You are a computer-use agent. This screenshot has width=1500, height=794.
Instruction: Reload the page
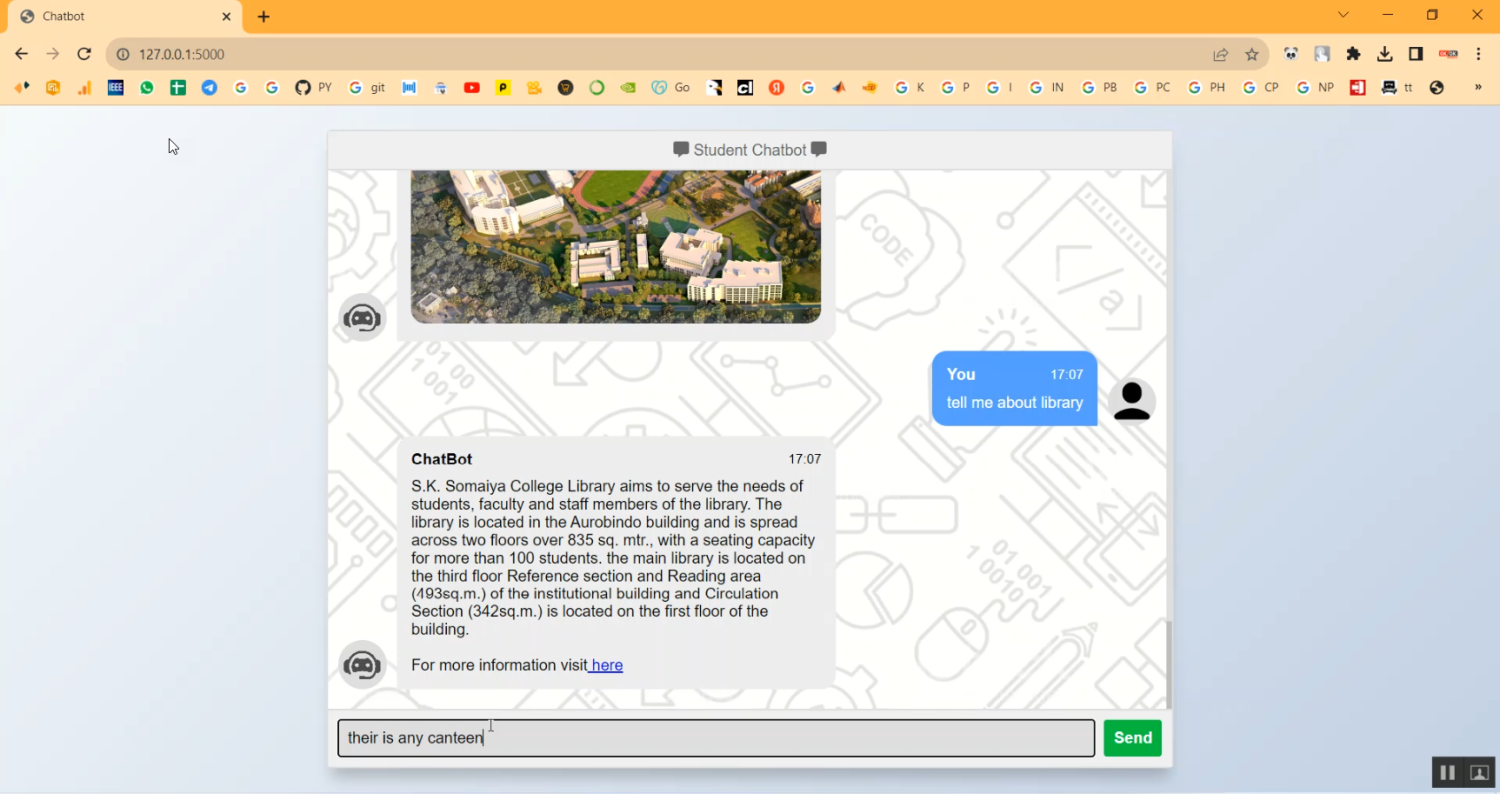click(84, 54)
